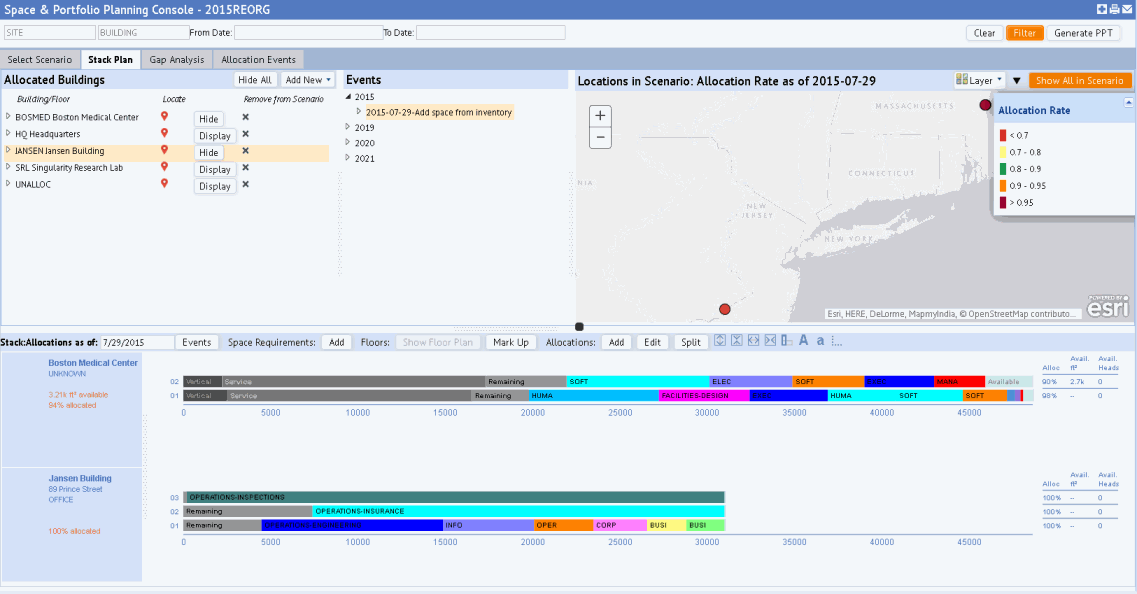The image size is (1137, 594).
Task: Click the locate pin for JANSEN Jansen Building
Action: tap(163, 152)
